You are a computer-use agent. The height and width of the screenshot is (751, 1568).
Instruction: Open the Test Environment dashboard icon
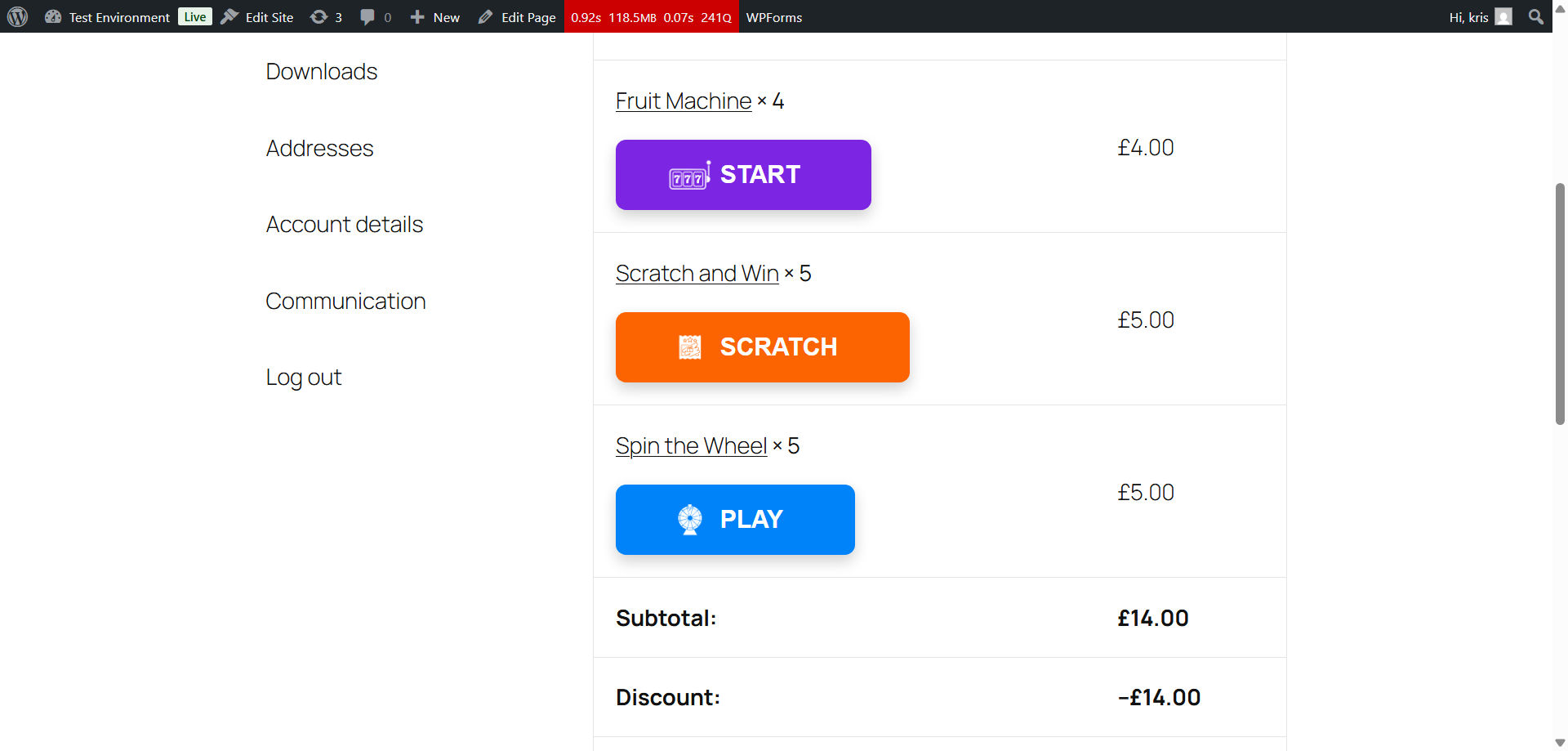pos(53,17)
